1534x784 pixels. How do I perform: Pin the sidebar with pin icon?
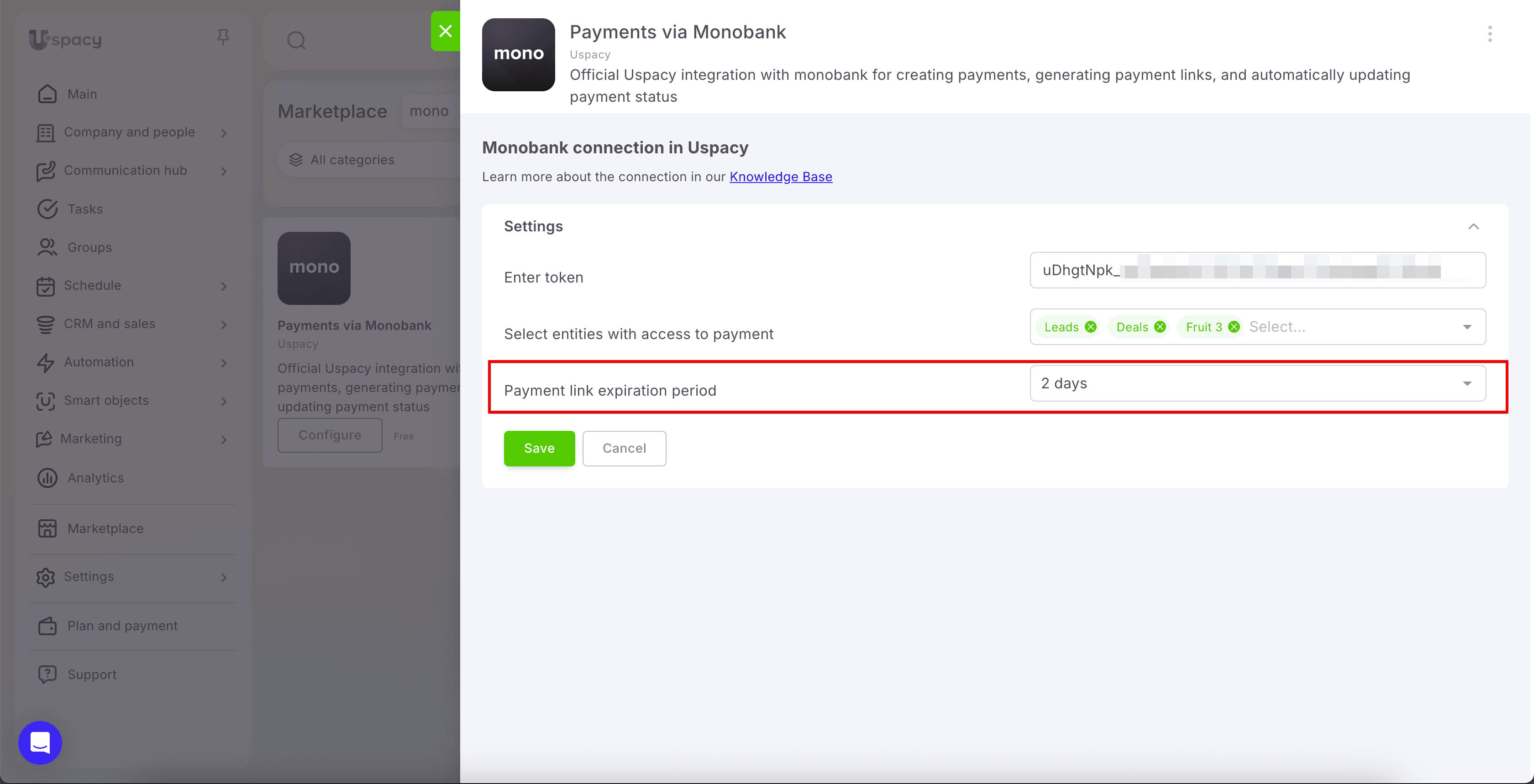pos(223,37)
